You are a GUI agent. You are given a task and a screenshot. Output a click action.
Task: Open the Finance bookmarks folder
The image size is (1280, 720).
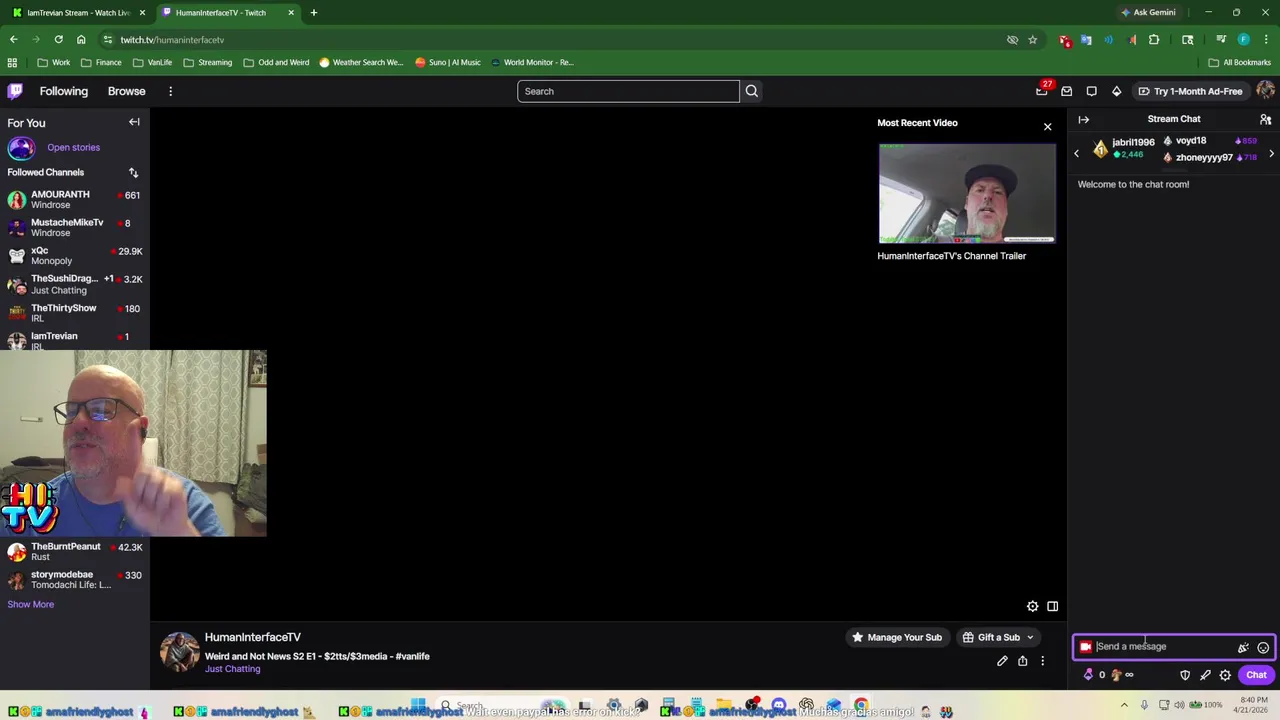point(100,62)
